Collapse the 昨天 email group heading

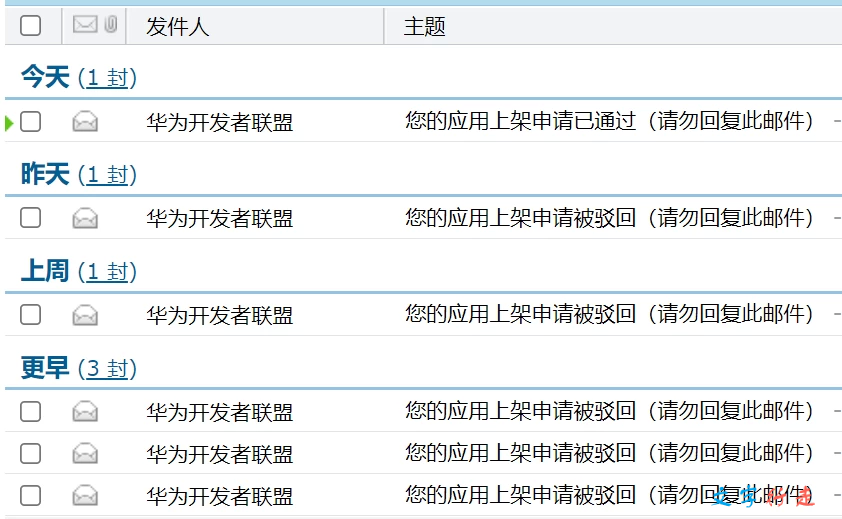pyautogui.click(x=45, y=174)
